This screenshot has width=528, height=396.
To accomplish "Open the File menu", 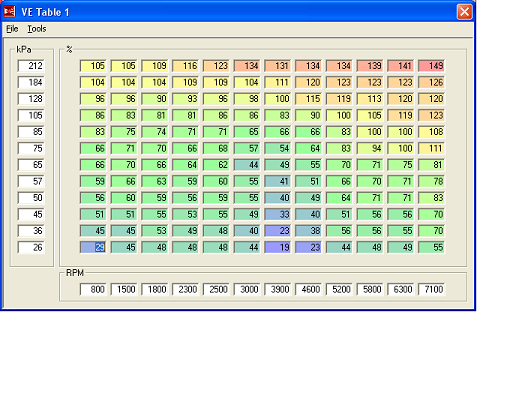I will pos(12,29).
